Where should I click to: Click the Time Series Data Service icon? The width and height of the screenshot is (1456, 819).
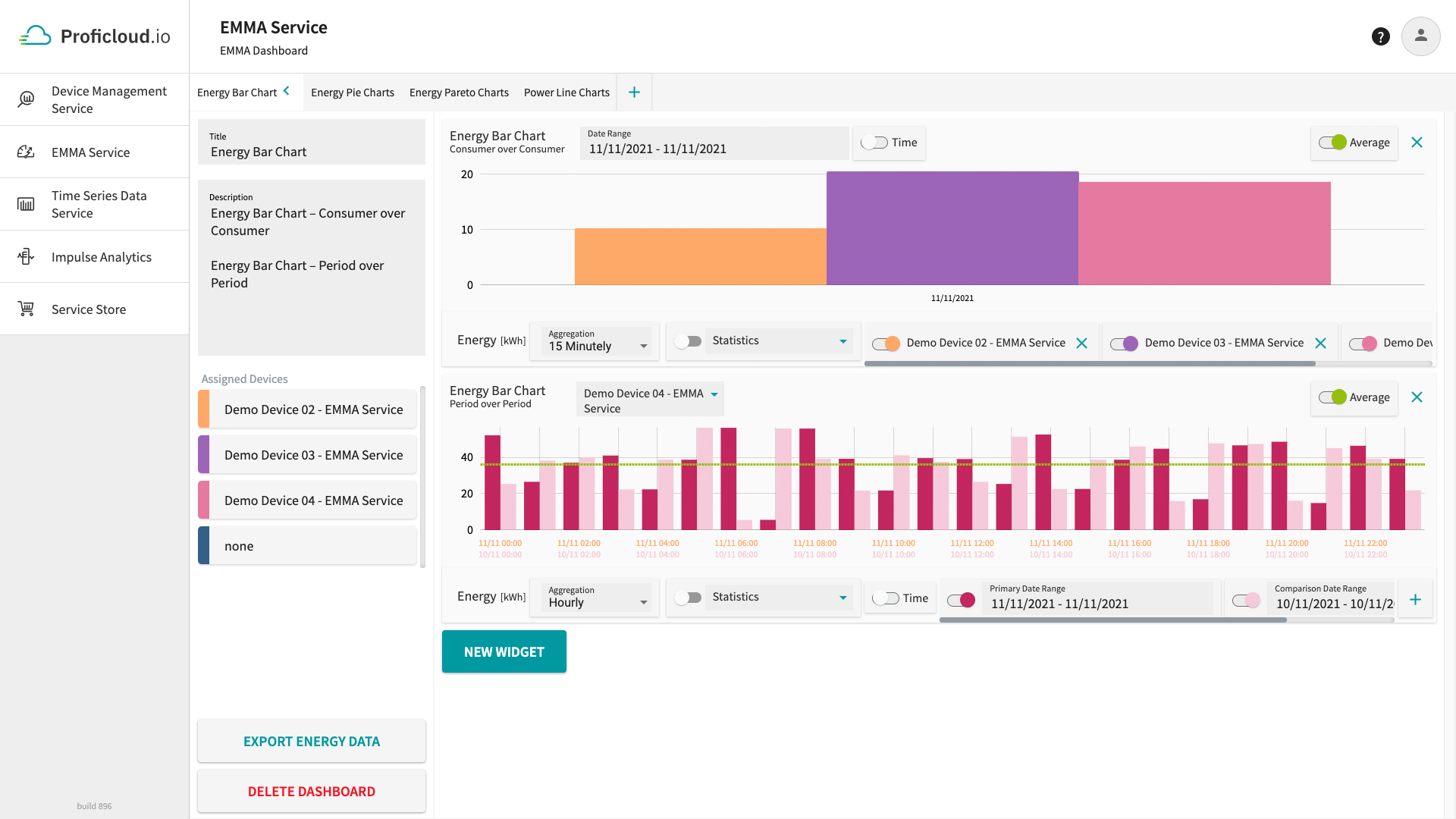pyautogui.click(x=26, y=204)
